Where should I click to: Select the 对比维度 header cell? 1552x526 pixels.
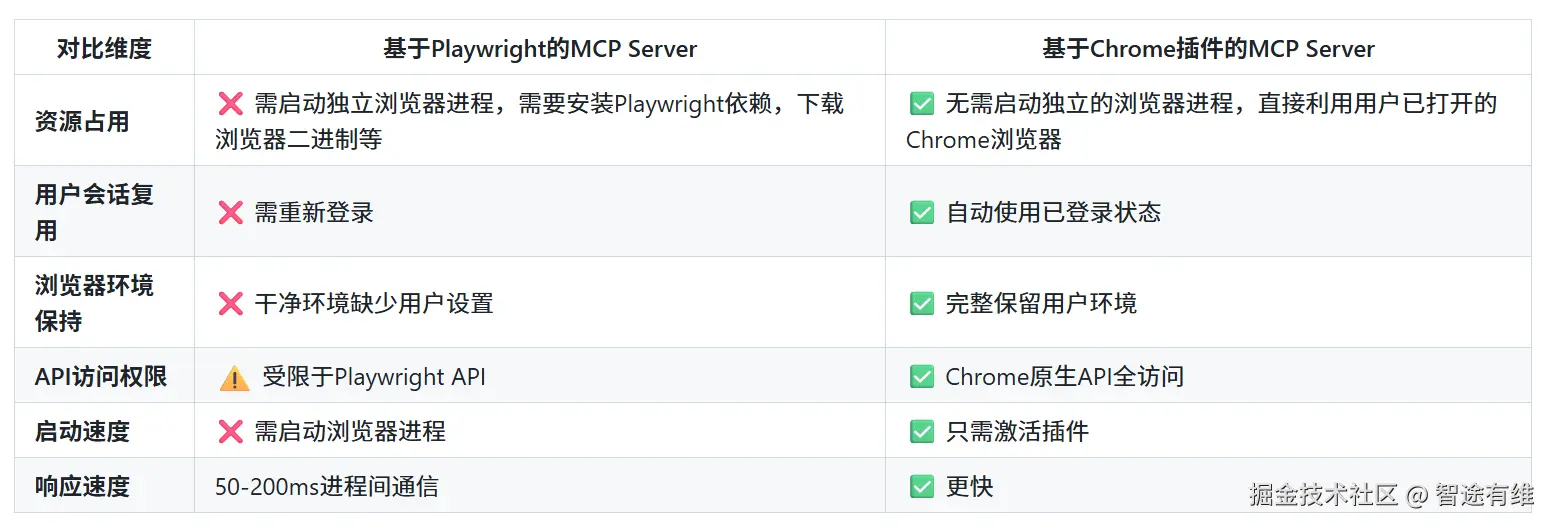point(104,48)
